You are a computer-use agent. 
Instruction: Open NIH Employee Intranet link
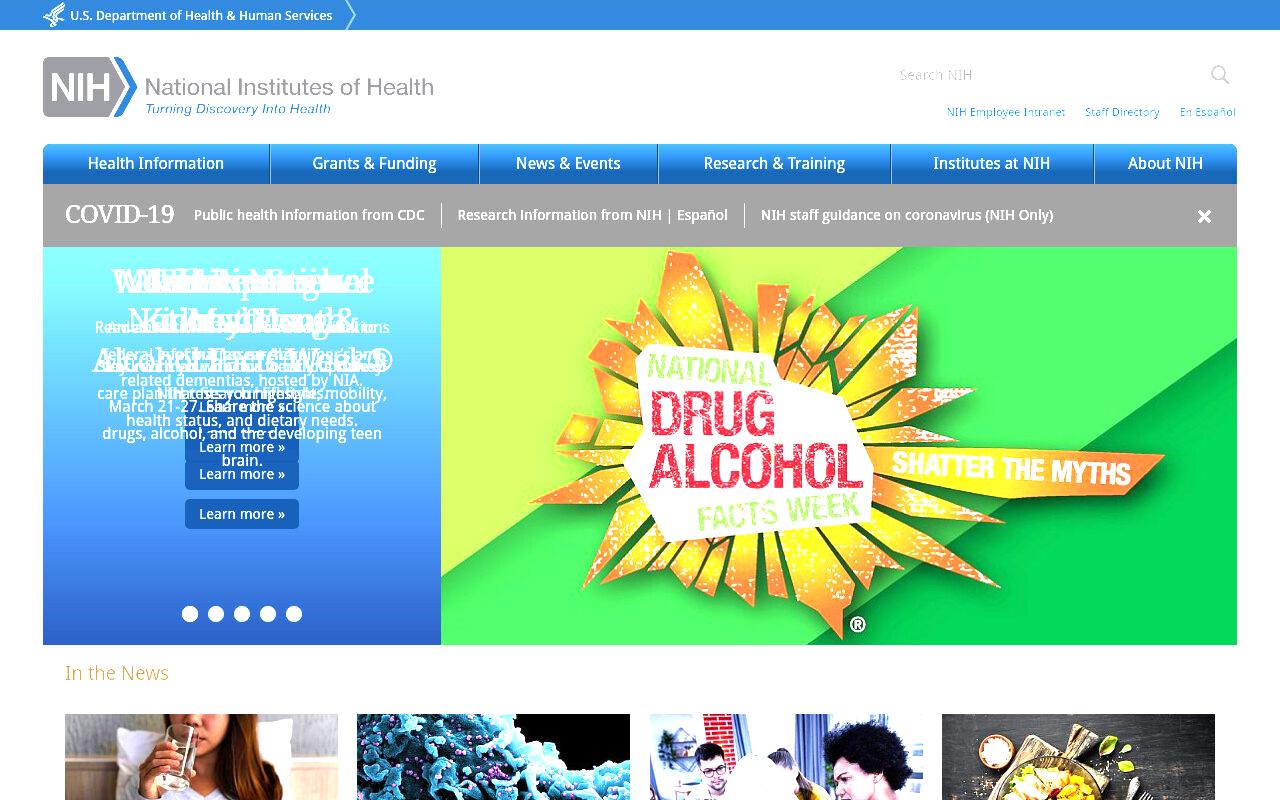tap(1006, 112)
